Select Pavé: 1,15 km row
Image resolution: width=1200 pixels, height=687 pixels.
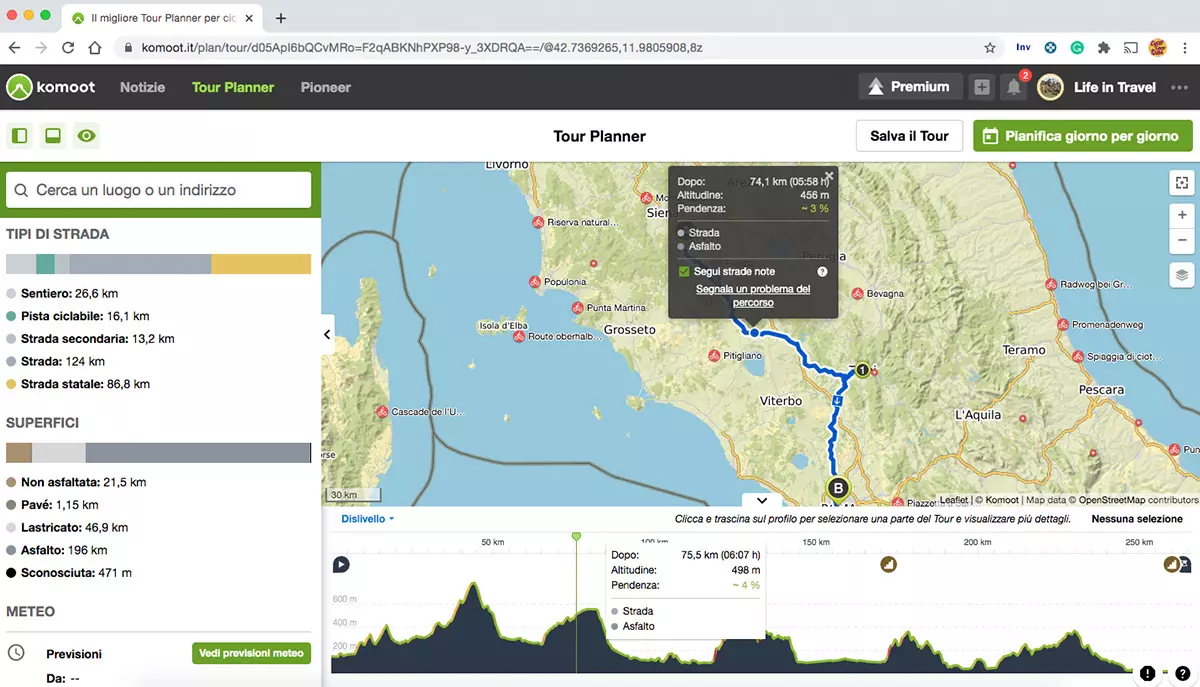click(53, 505)
